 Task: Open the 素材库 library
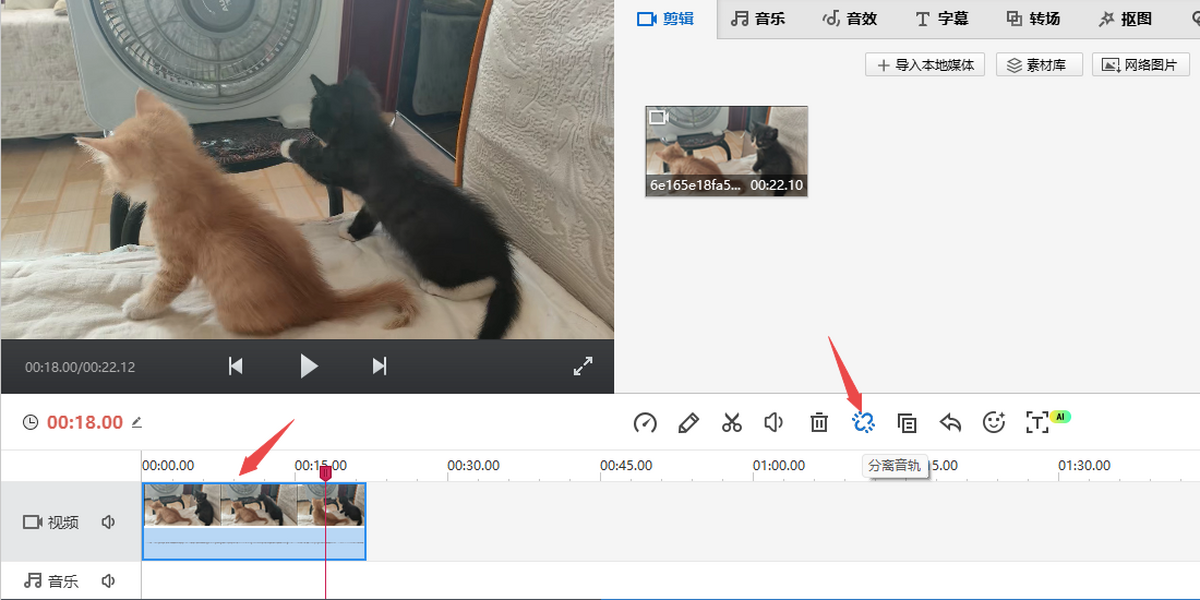(1038, 65)
